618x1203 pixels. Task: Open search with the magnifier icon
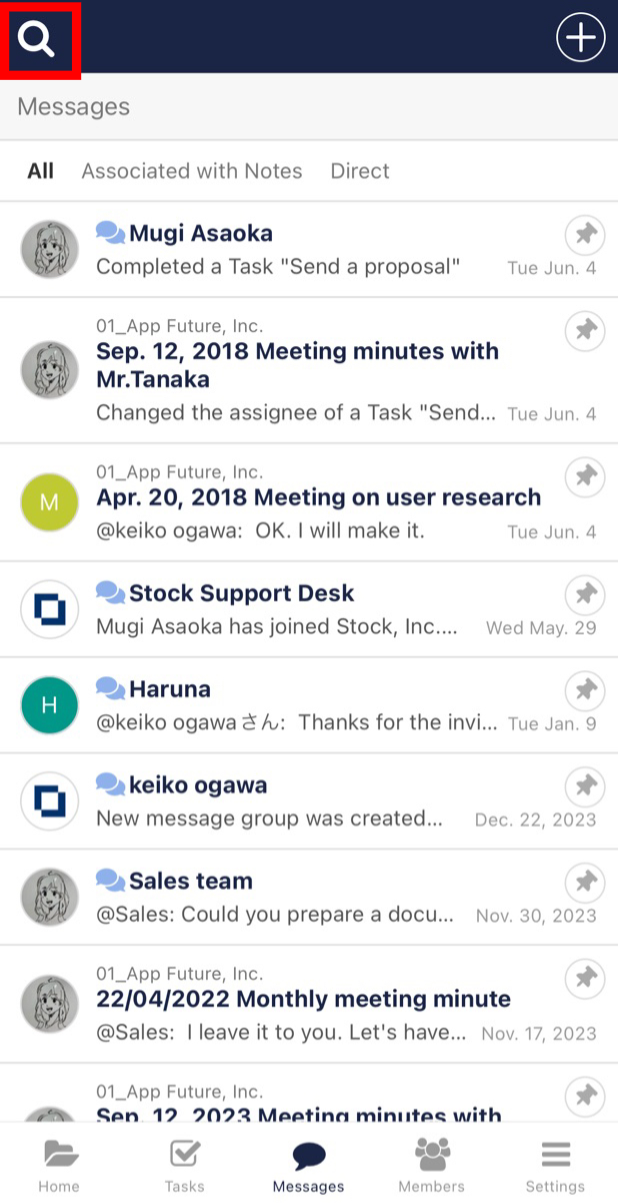[x=37, y=37]
